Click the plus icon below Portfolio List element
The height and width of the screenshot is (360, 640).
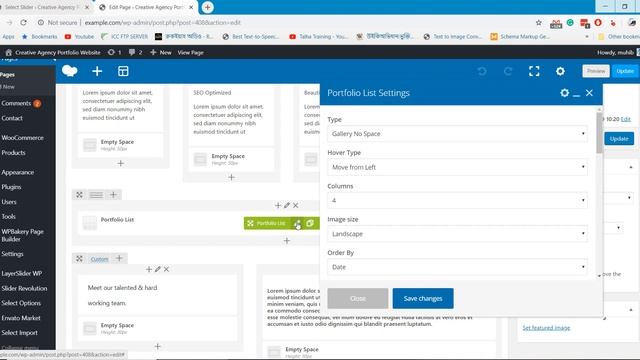coord(287,241)
